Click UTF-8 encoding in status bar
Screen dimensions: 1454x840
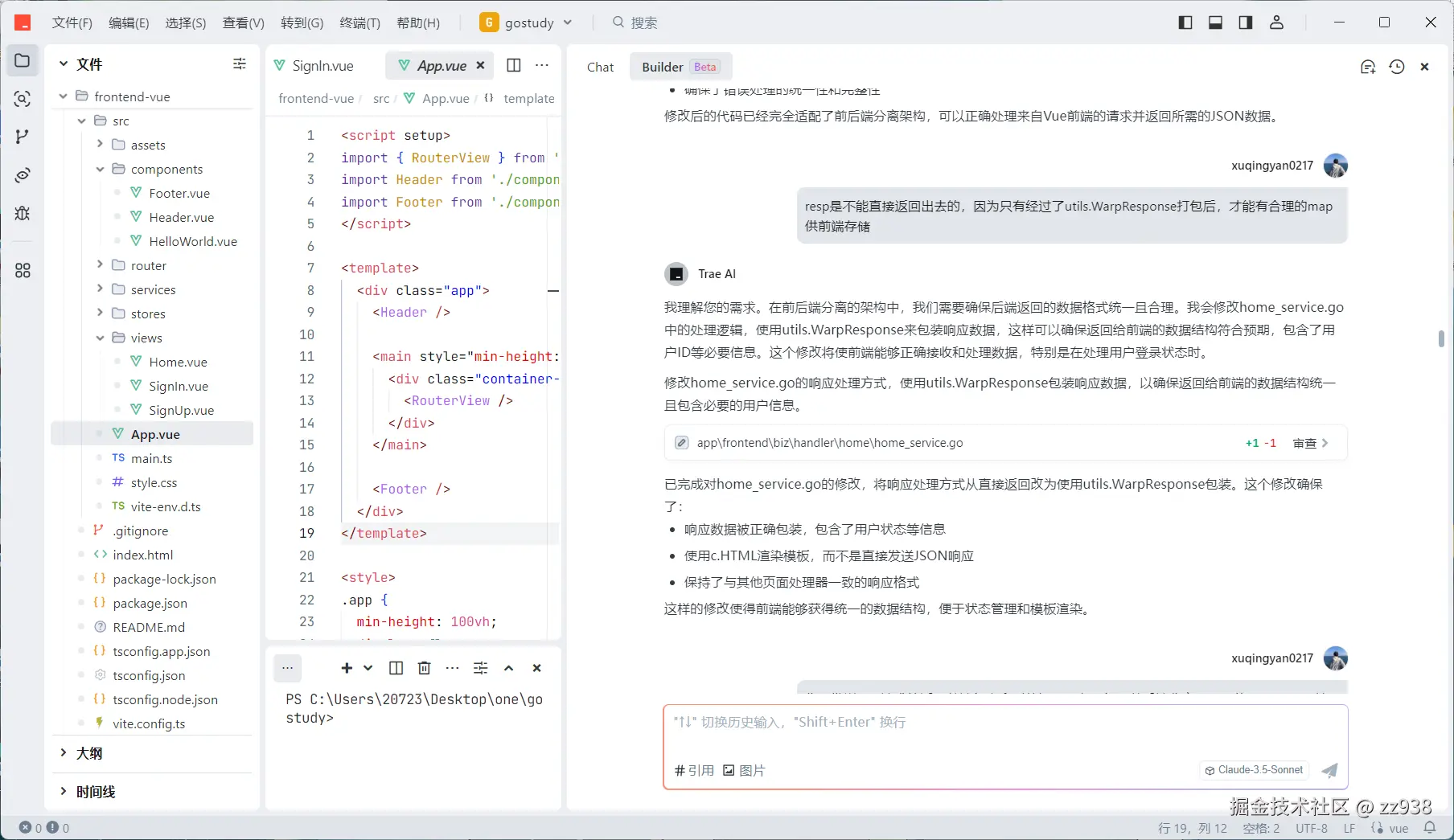click(x=1312, y=828)
